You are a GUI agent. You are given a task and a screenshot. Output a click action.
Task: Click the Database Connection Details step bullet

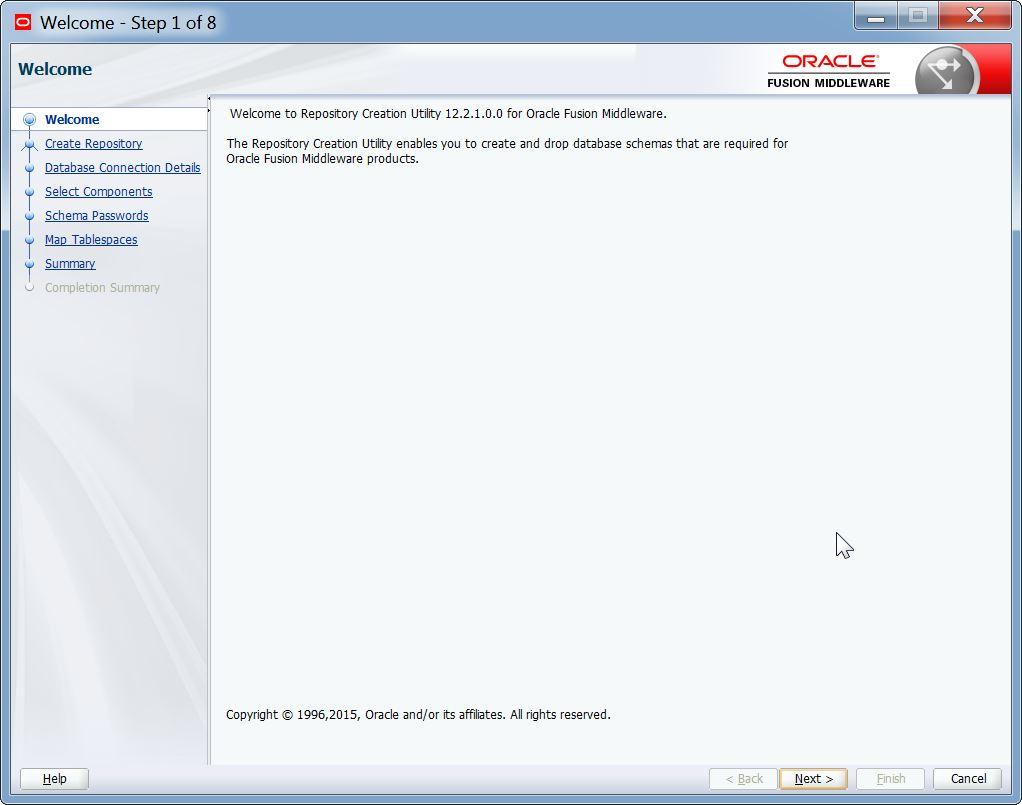[29, 168]
